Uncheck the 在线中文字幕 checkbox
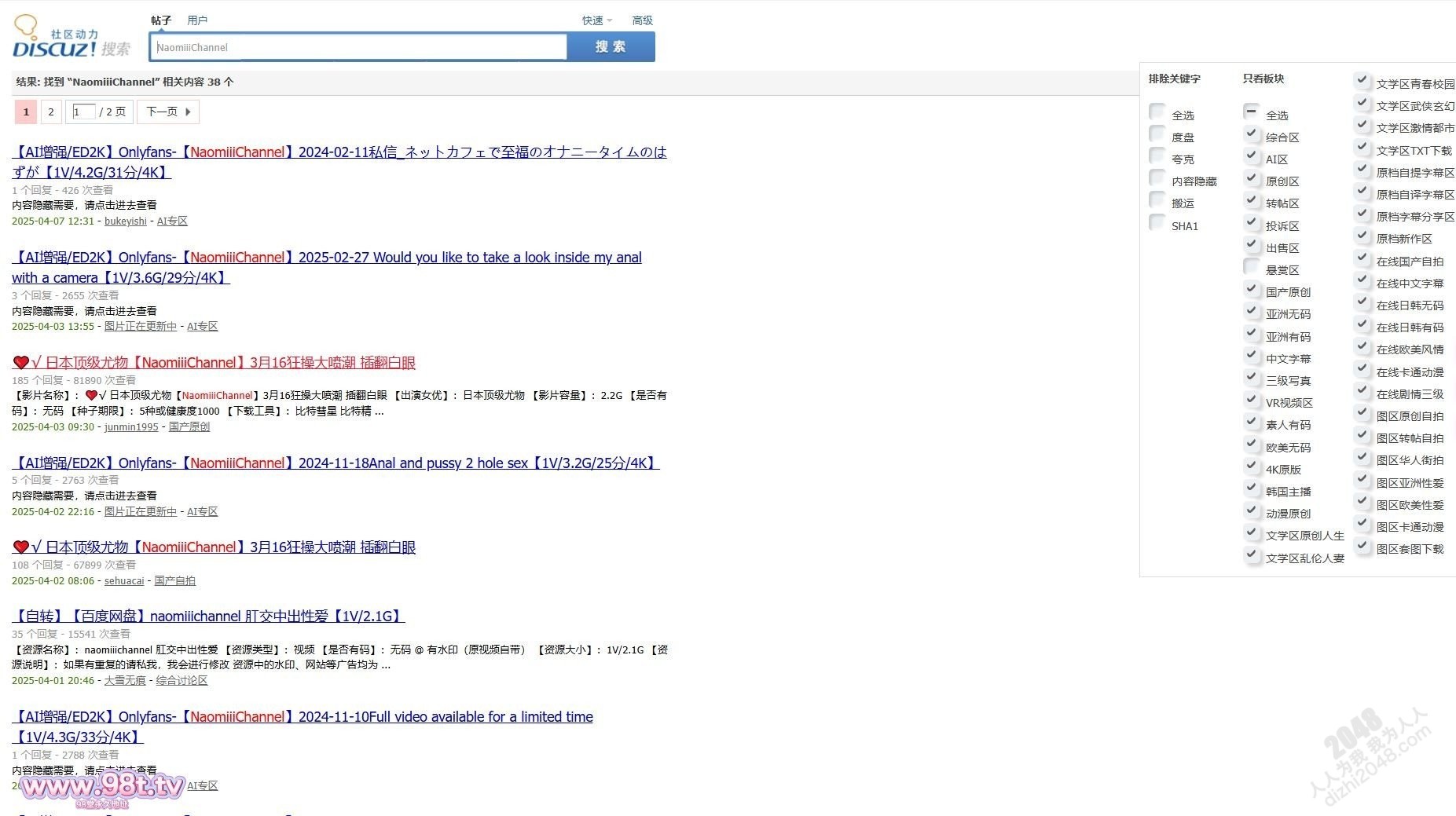 (x=1362, y=280)
